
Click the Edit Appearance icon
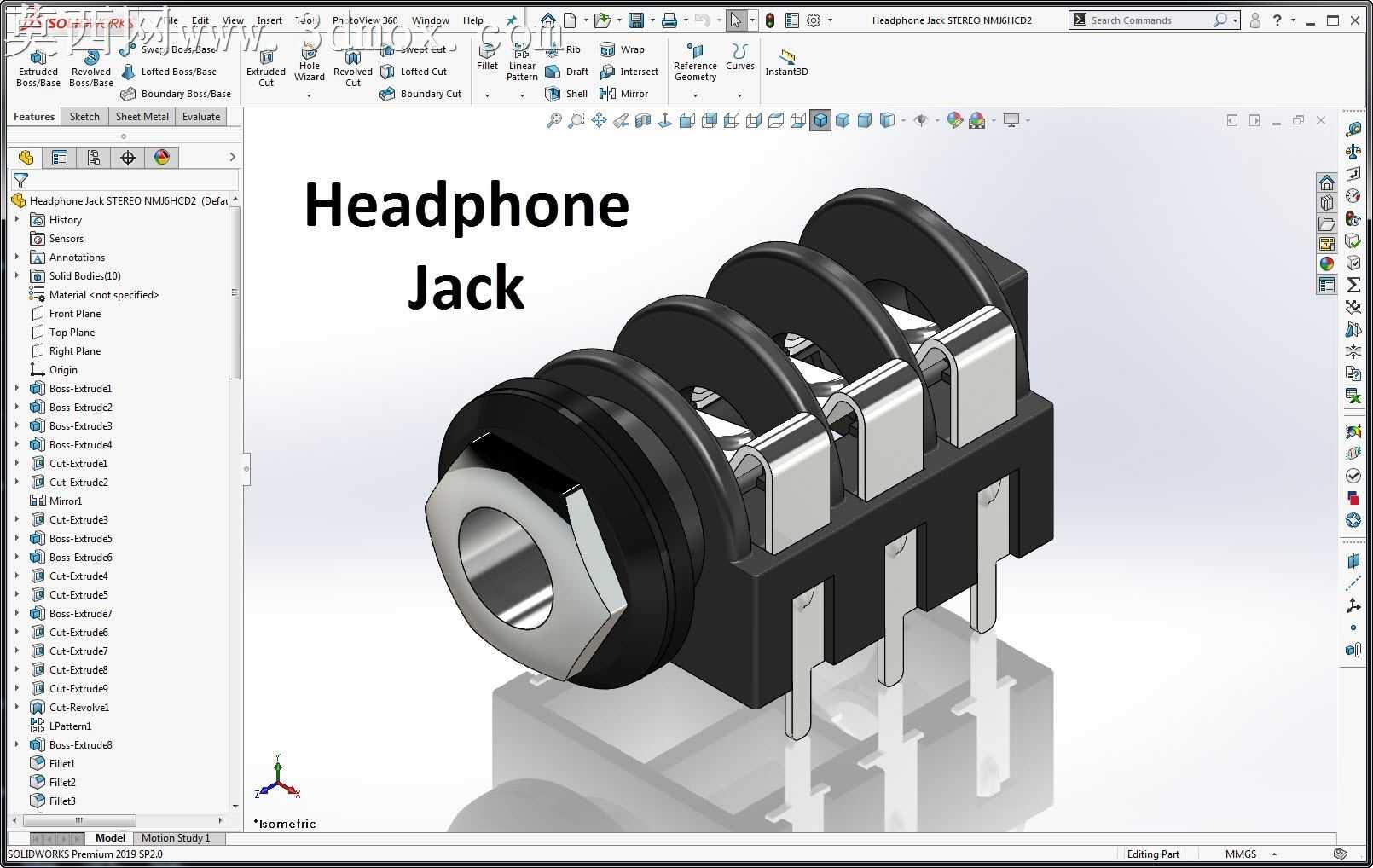[x=955, y=120]
